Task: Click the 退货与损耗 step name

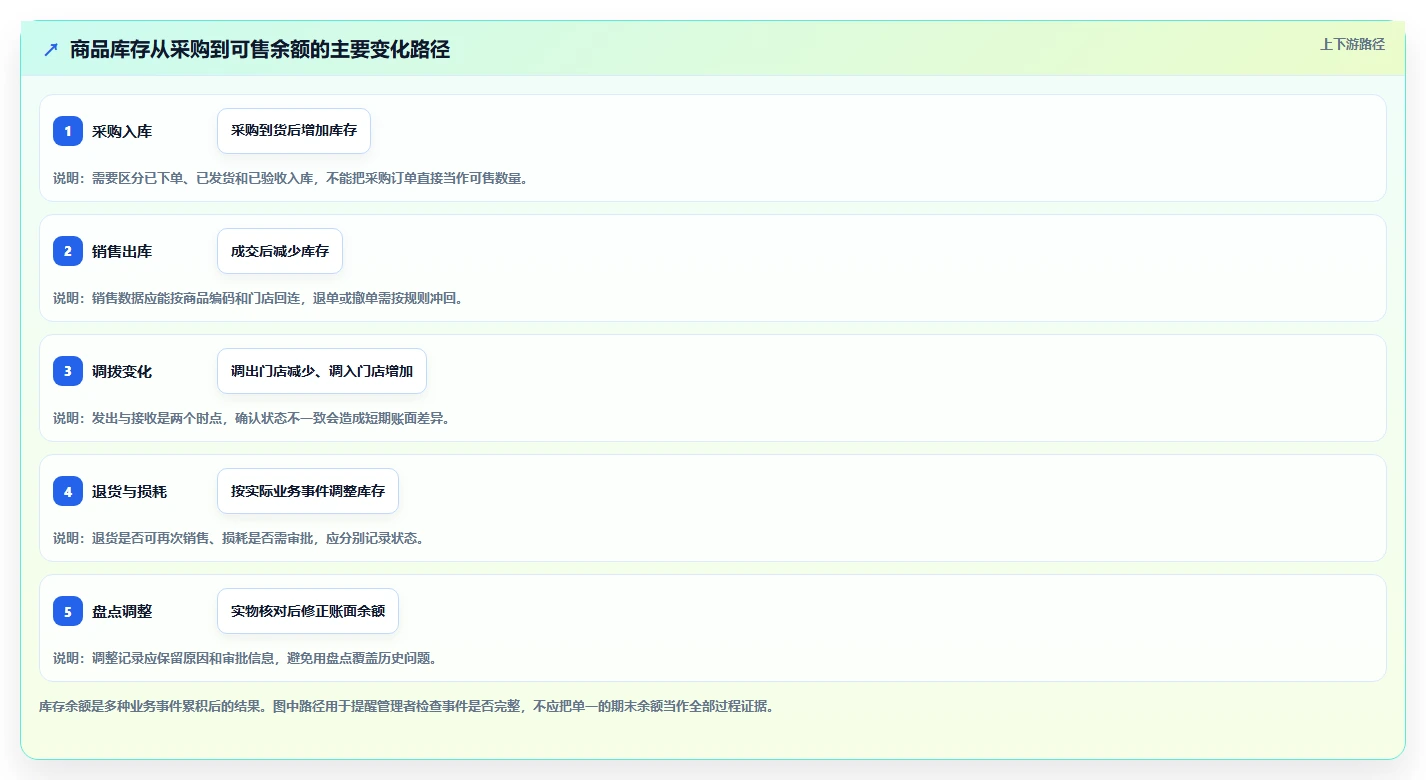Action: point(129,491)
